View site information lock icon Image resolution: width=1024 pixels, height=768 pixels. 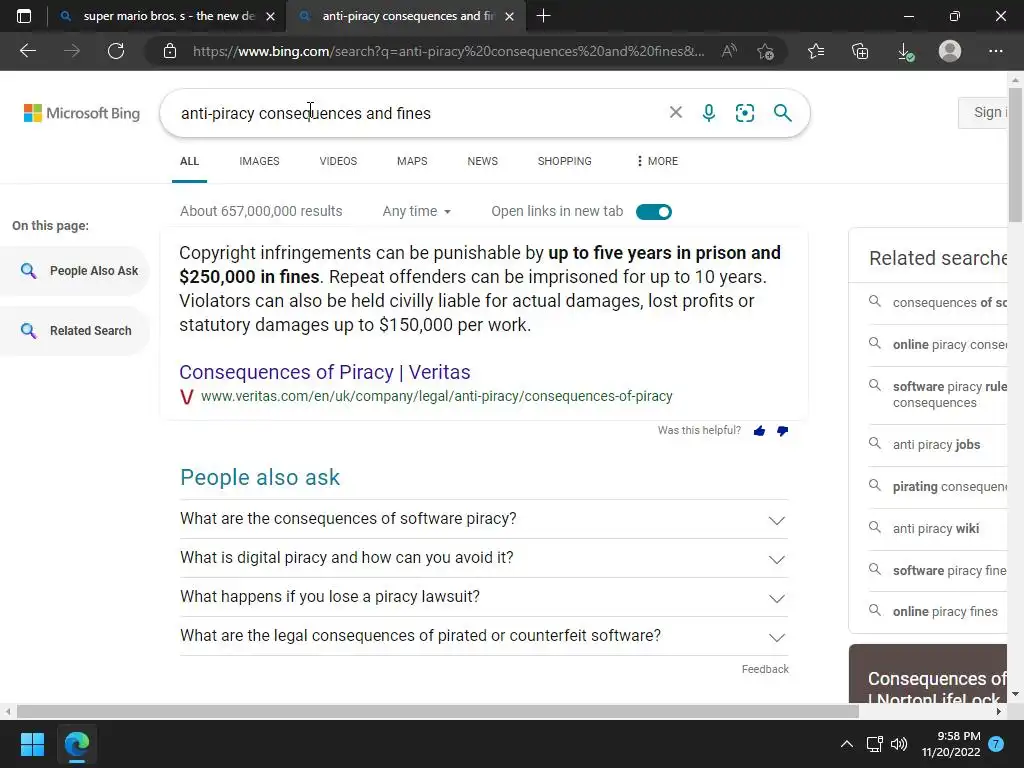tap(170, 51)
